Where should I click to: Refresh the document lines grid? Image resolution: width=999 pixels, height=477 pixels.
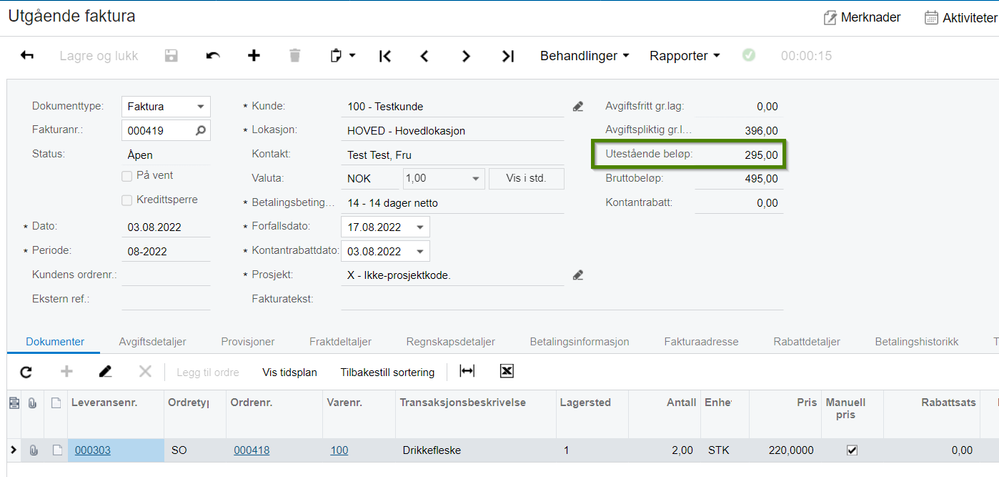click(x=26, y=372)
